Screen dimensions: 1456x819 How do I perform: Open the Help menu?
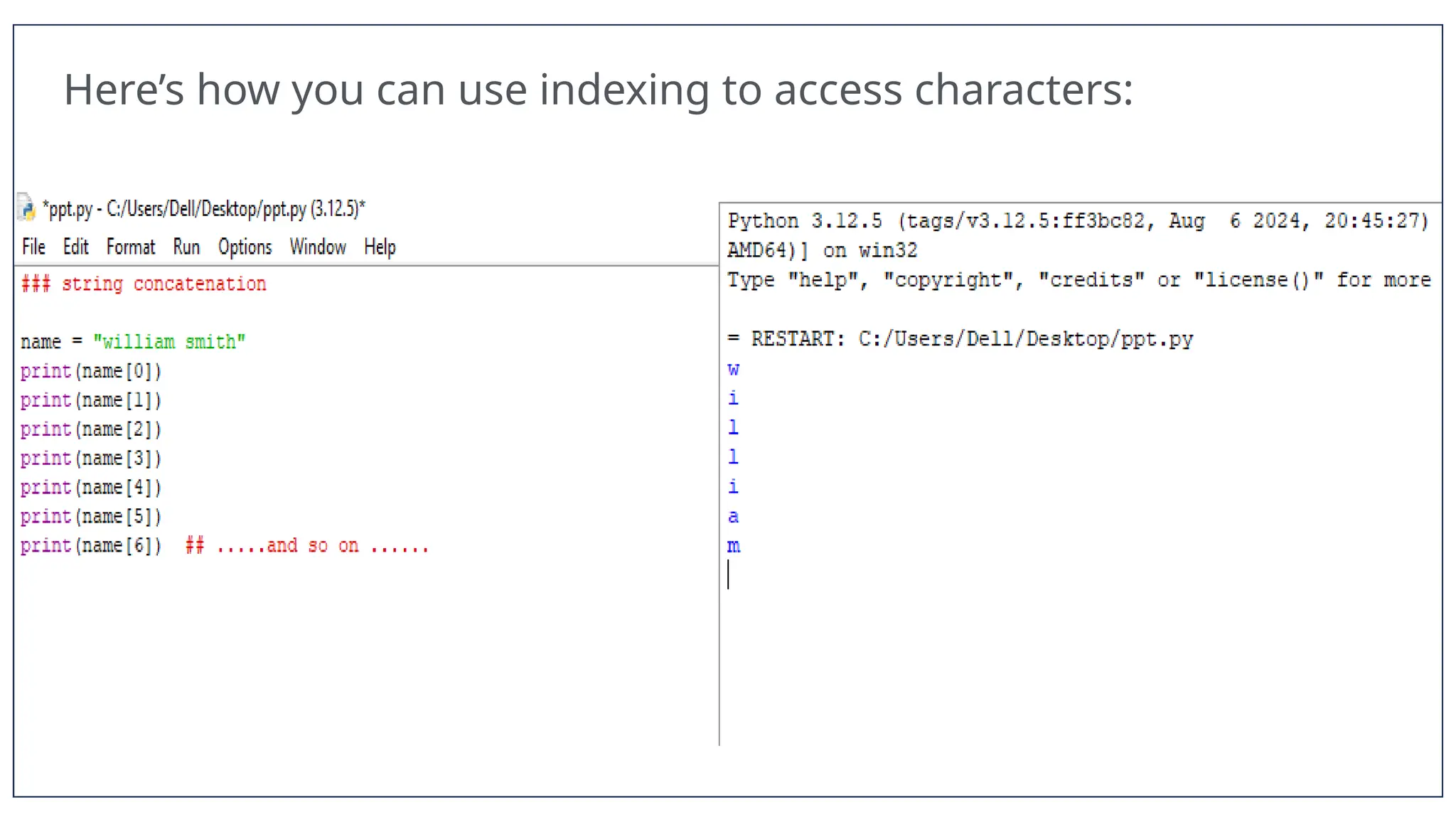click(x=380, y=247)
